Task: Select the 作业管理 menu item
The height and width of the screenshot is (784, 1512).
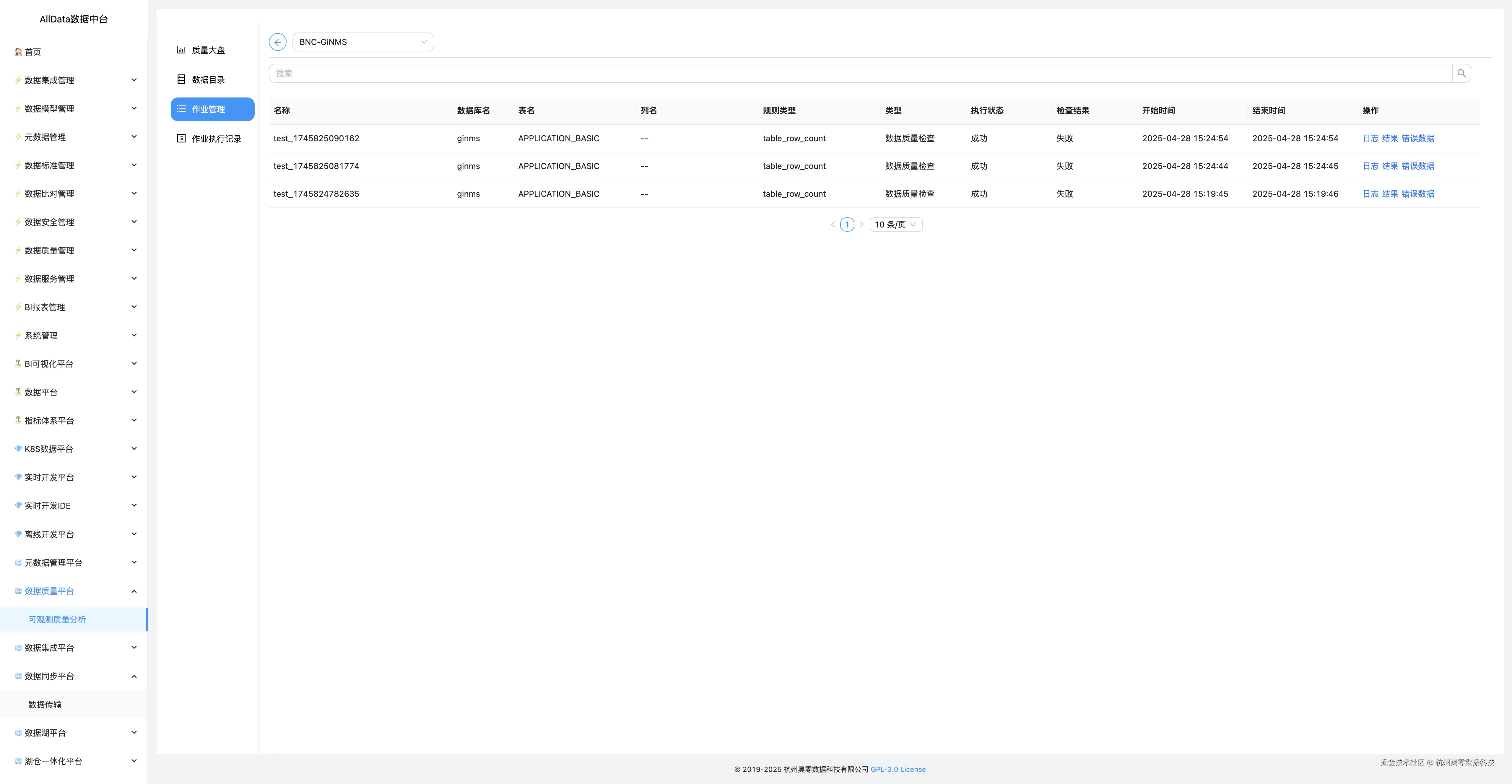Action: [x=212, y=109]
